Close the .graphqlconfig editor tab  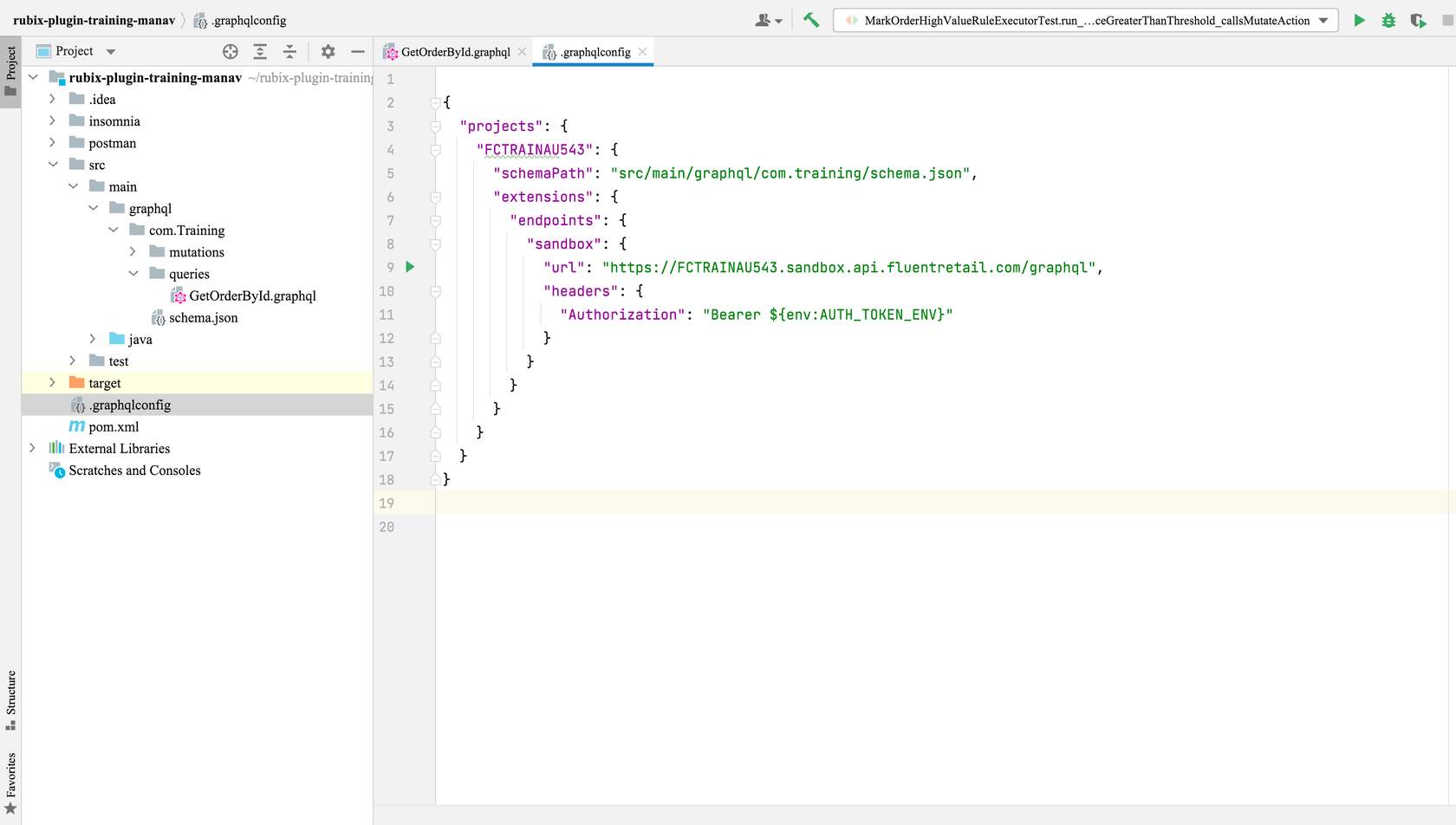coord(642,52)
